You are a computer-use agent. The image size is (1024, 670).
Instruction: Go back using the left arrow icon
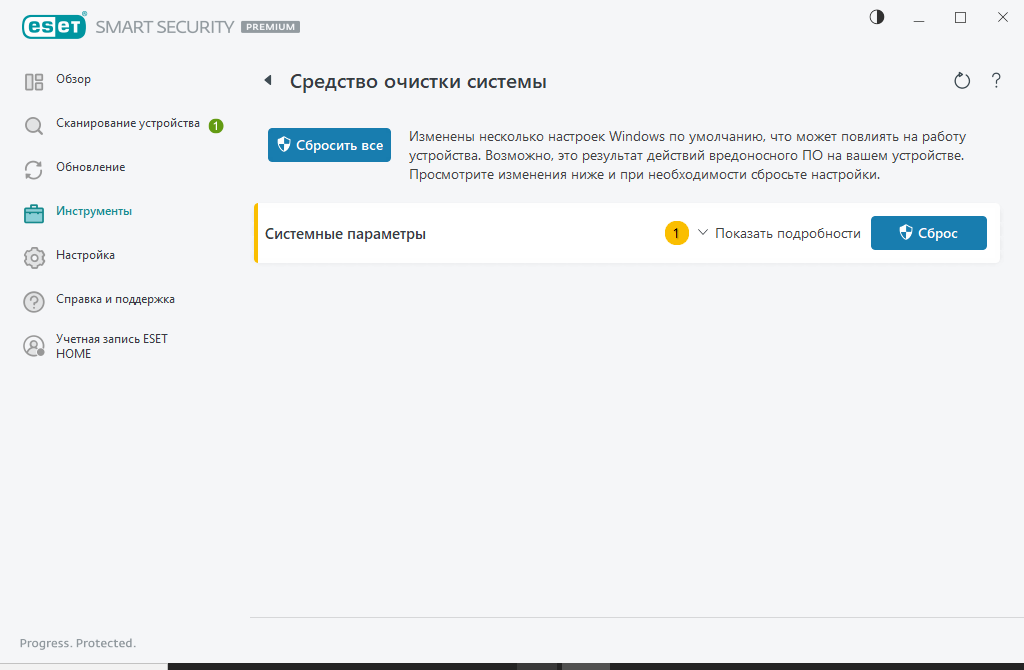point(268,80)
